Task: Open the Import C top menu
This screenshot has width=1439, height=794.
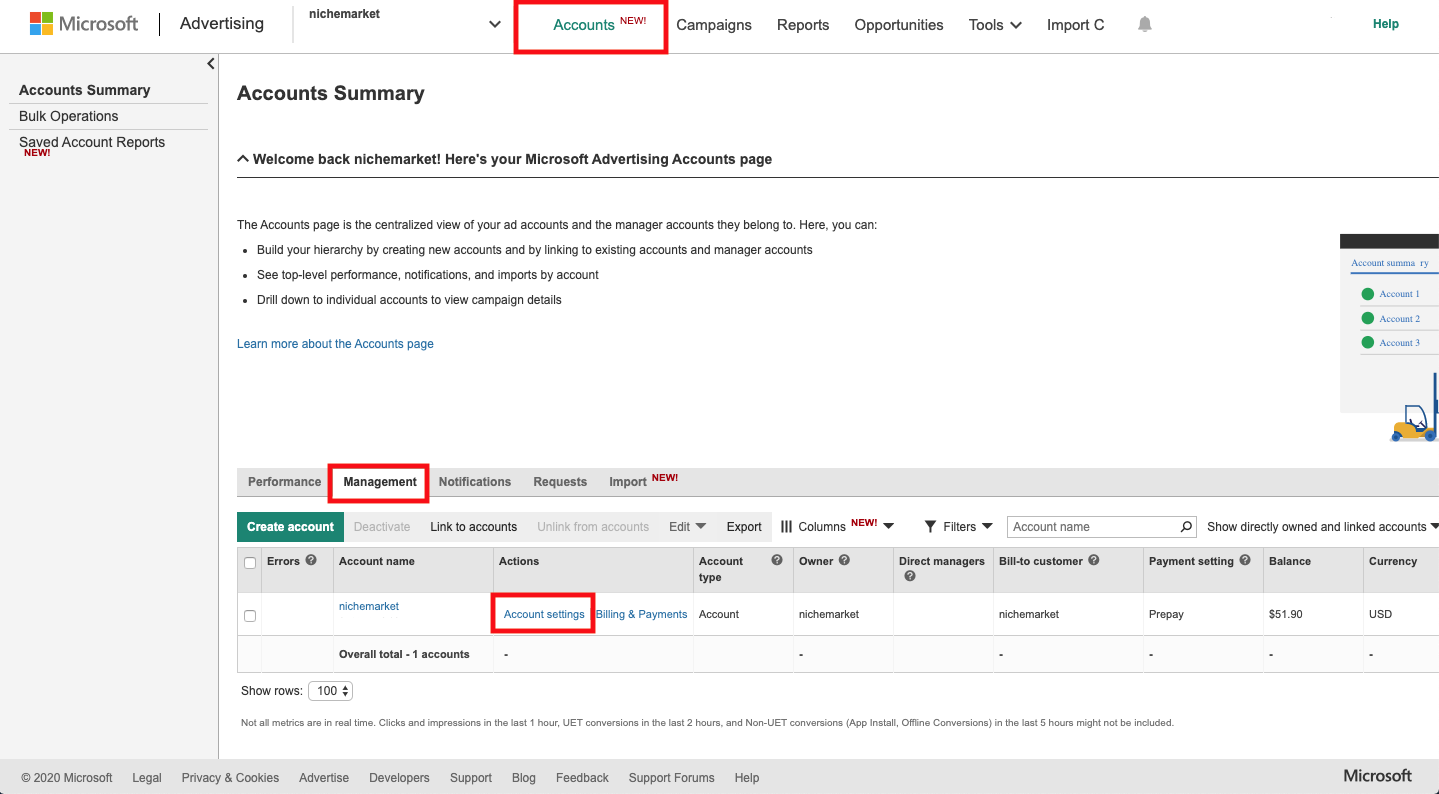Action: [1076, 25]
